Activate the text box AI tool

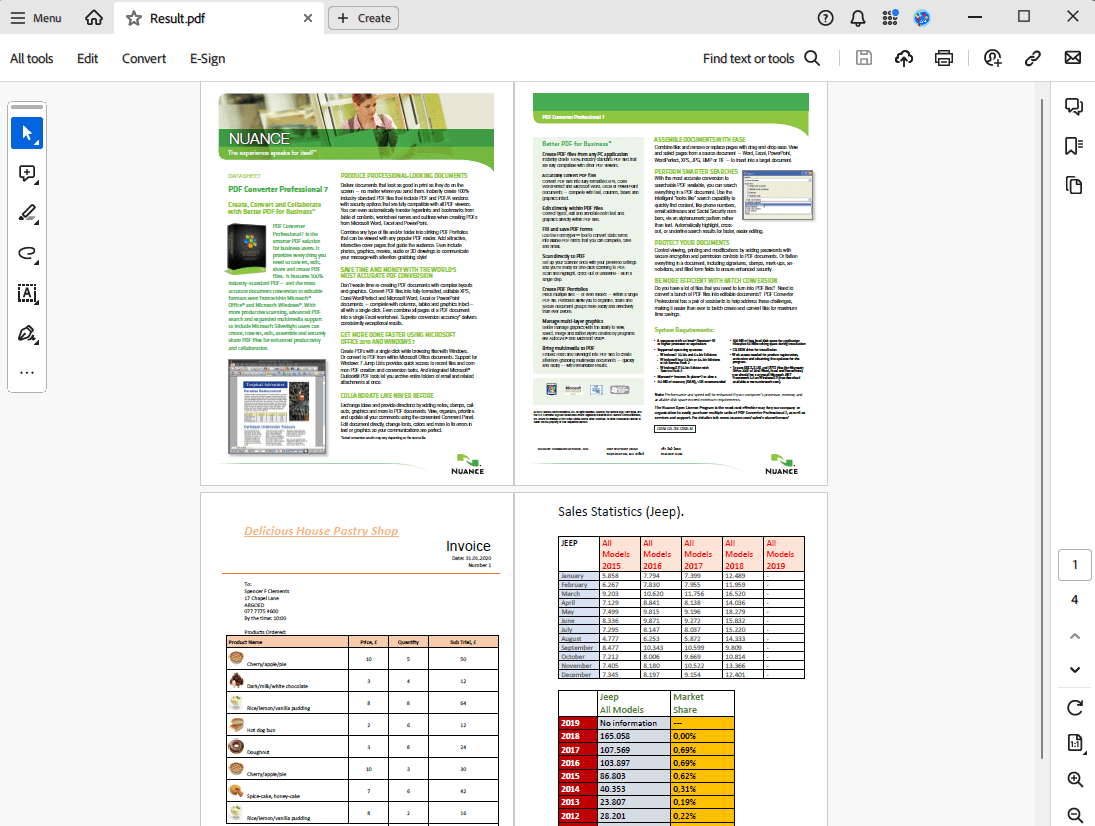click(x=27, y=293)
